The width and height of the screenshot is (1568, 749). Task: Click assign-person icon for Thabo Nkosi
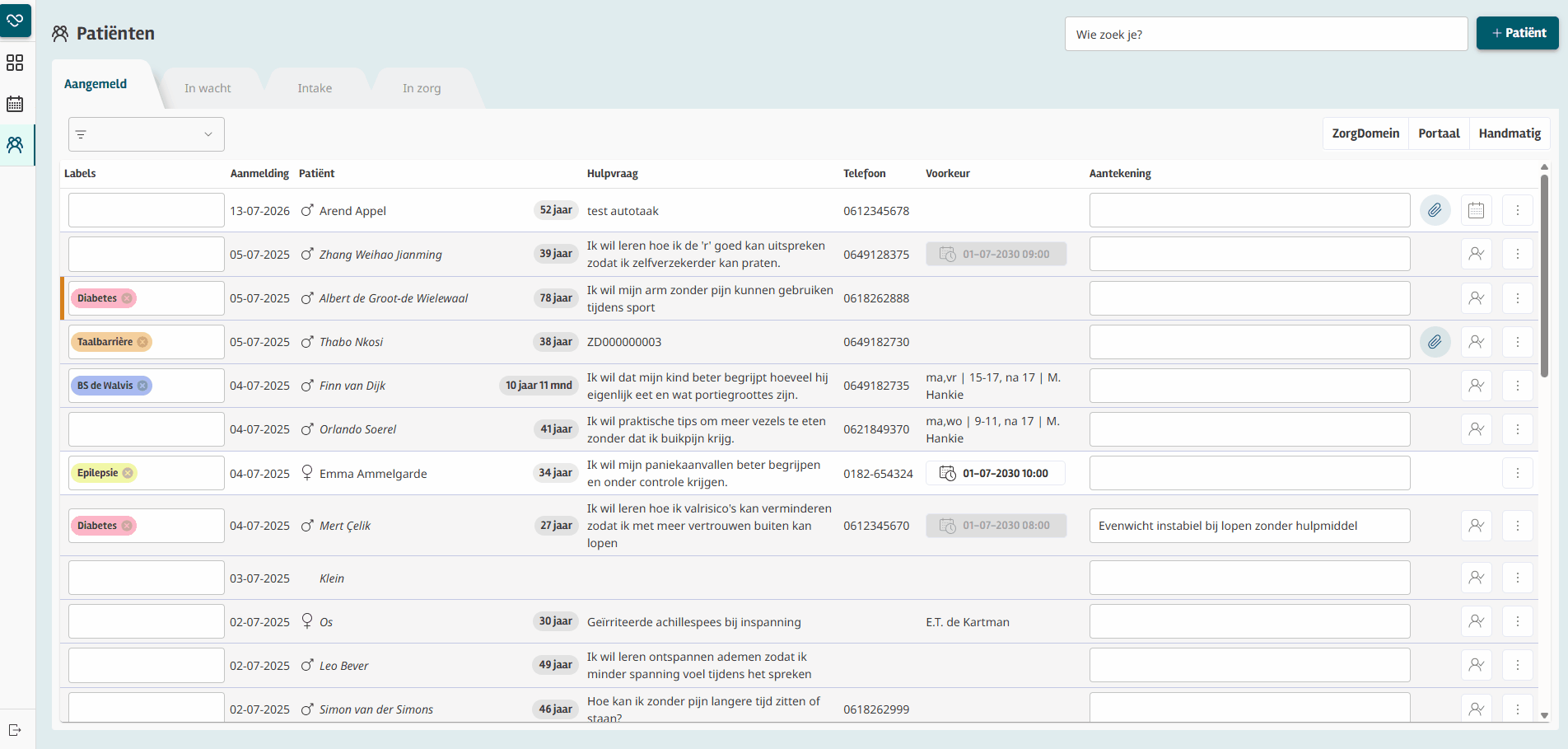1477,342
